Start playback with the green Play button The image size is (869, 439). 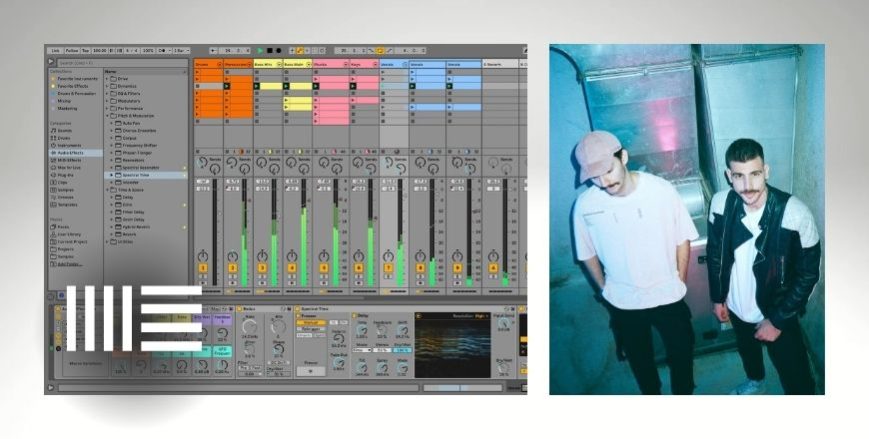pyautogui.click(x=260, y=50)
